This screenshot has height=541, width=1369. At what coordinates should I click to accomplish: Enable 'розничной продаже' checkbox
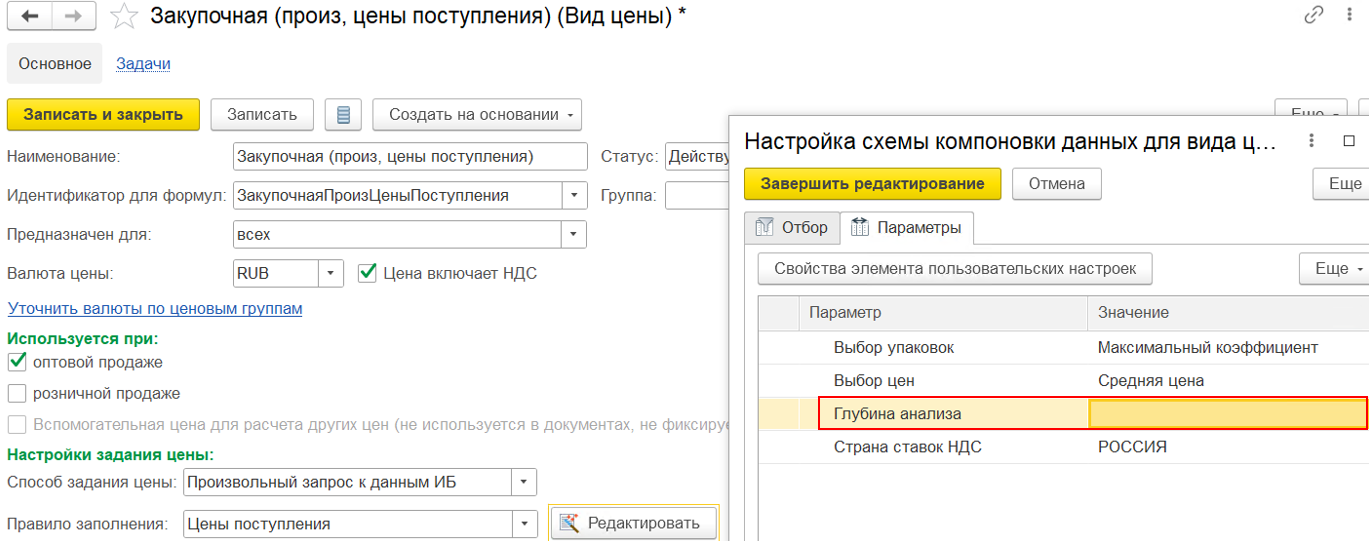pyautogui.click(x=17, y=393)
